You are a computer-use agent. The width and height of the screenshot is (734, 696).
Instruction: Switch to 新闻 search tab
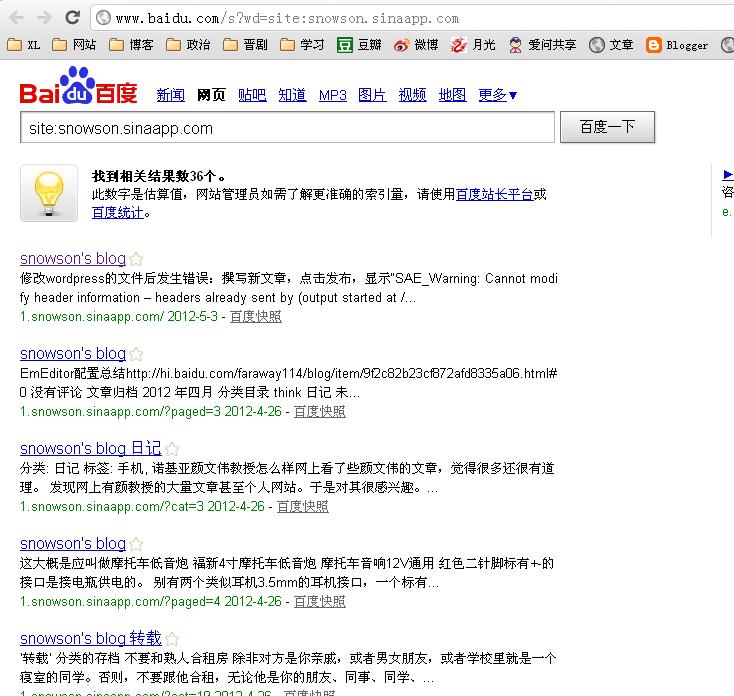coord(170,95)
